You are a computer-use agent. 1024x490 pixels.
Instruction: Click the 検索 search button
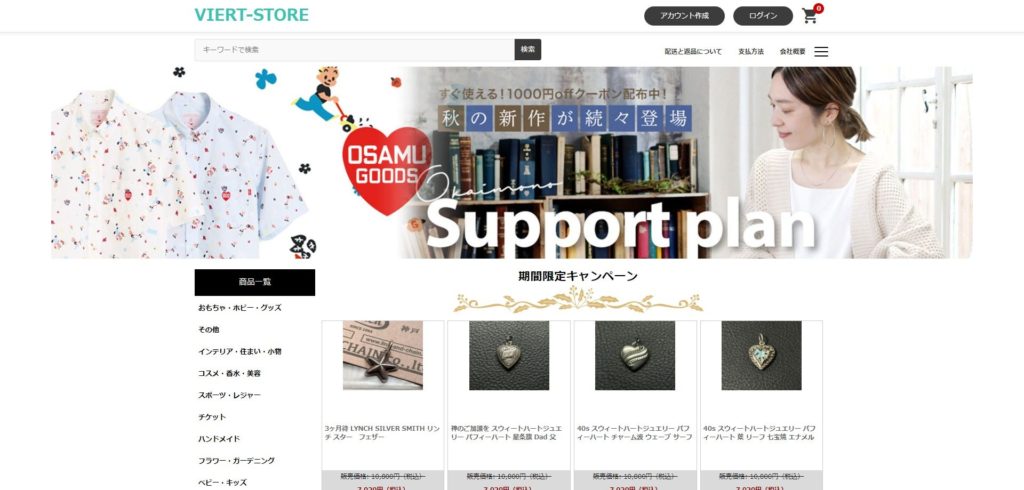tap(528, 50)
